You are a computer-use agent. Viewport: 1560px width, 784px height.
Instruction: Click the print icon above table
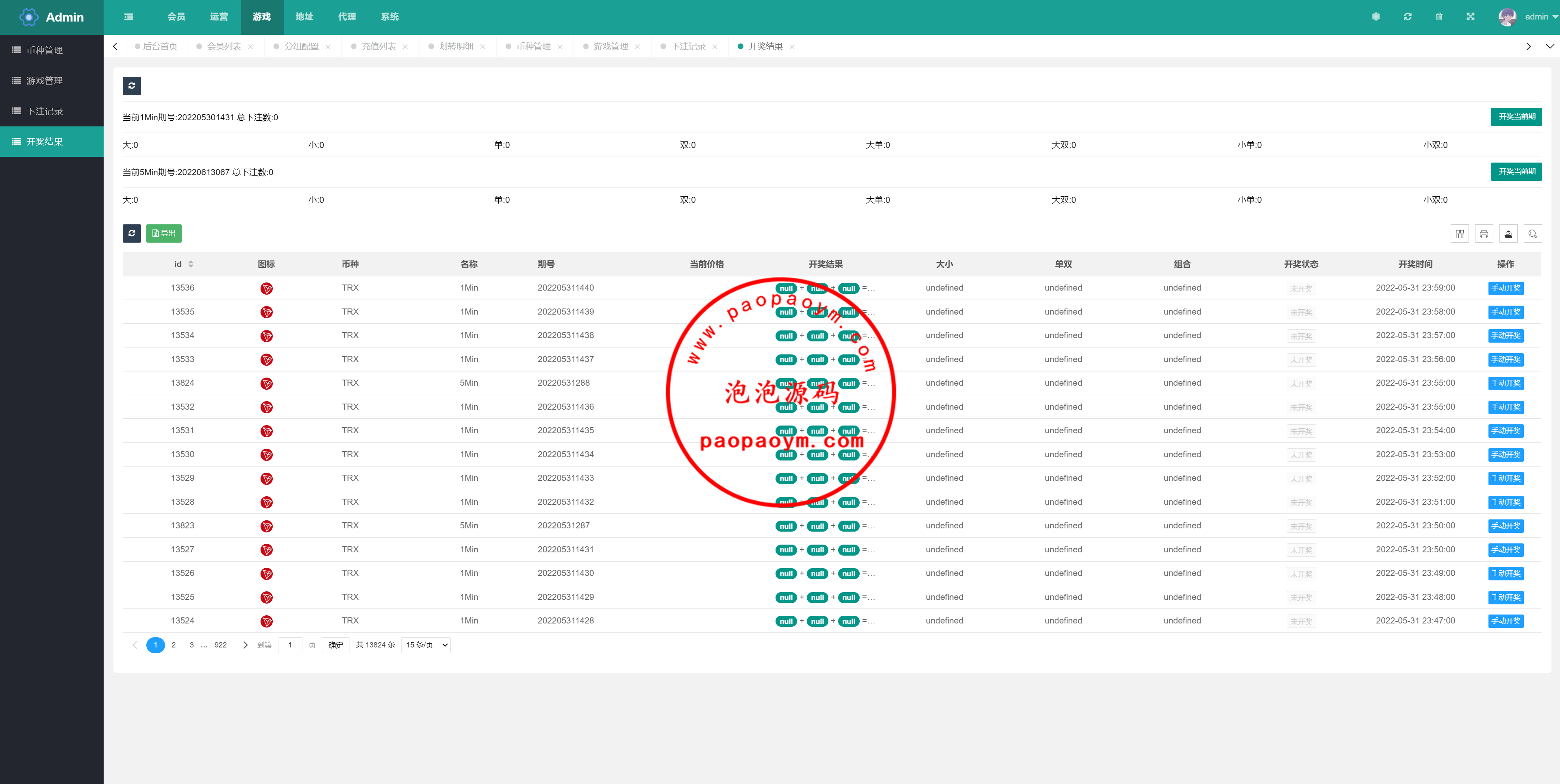click(x=1484, y=234)
